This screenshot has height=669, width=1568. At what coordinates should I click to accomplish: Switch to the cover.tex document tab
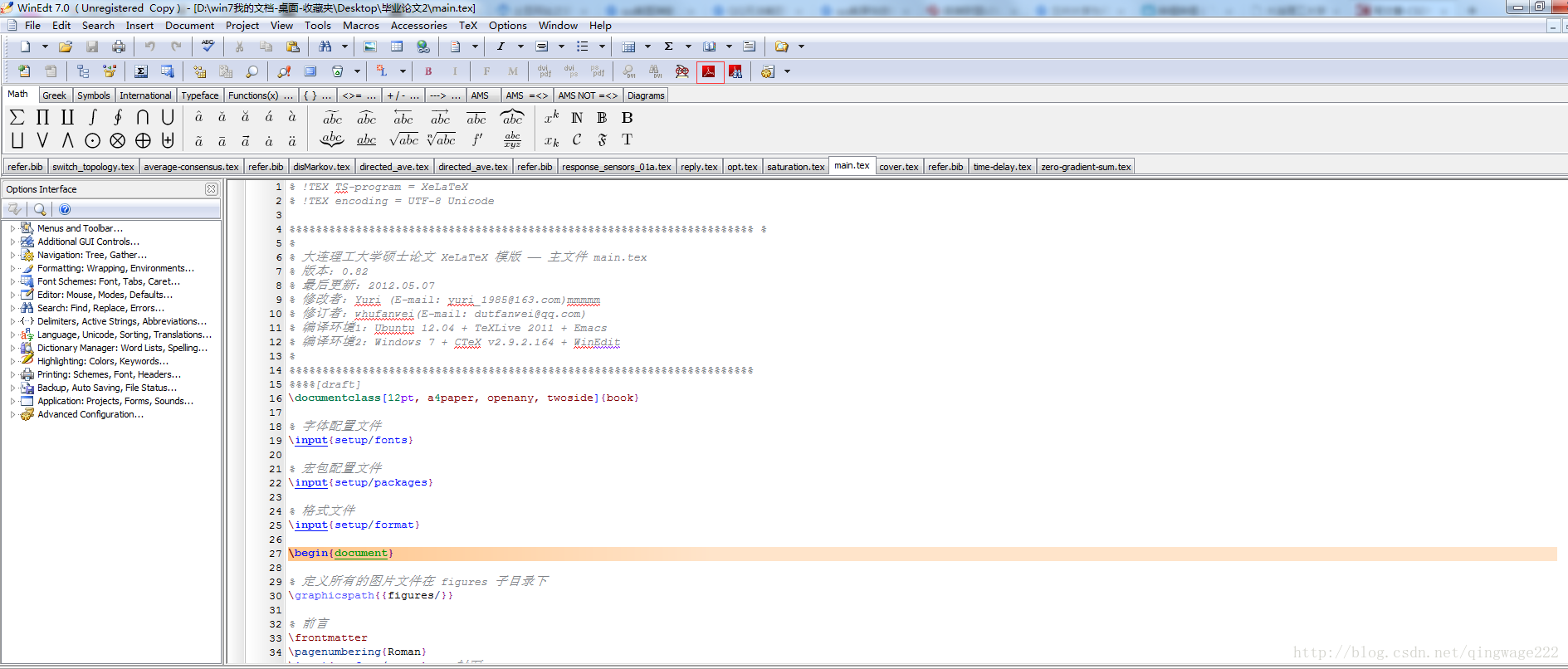[898, 167]
